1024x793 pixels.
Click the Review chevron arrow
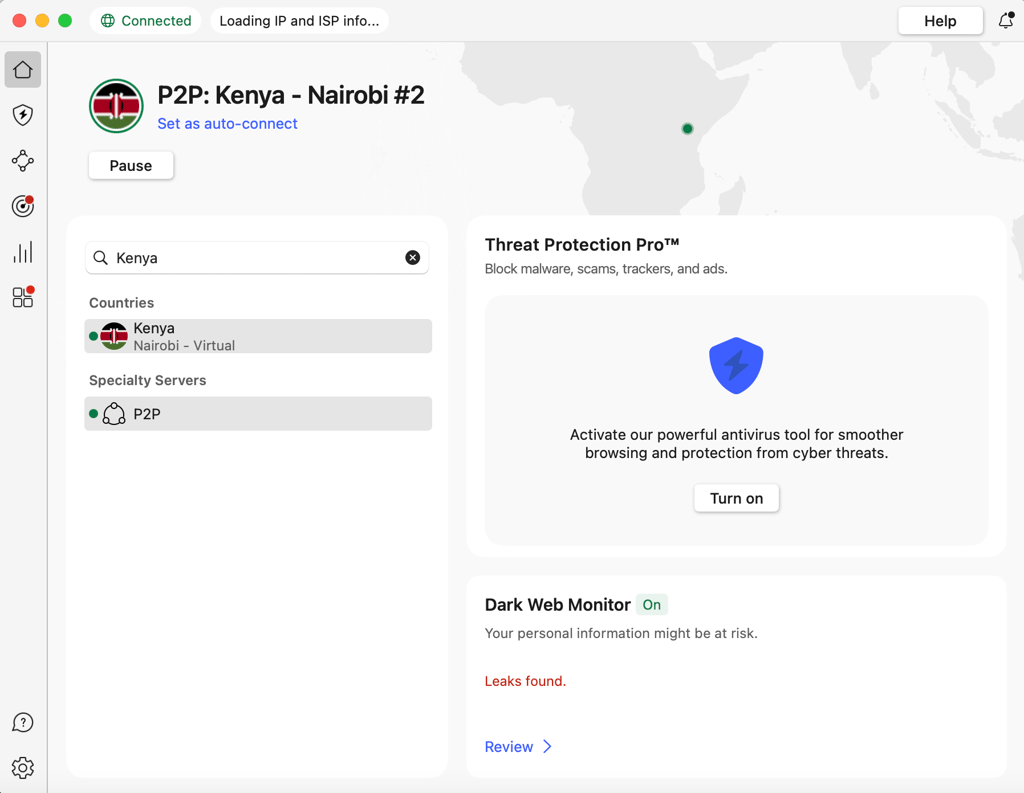pyautogui.click(x=547, y=747)
